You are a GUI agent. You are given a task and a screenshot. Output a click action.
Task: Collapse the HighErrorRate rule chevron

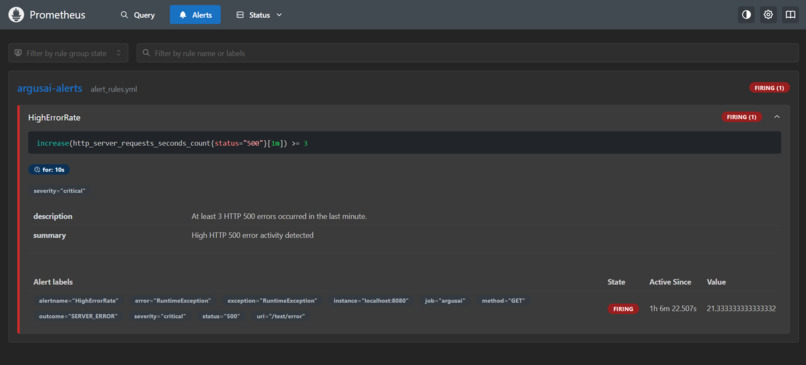tap(777, 117)
